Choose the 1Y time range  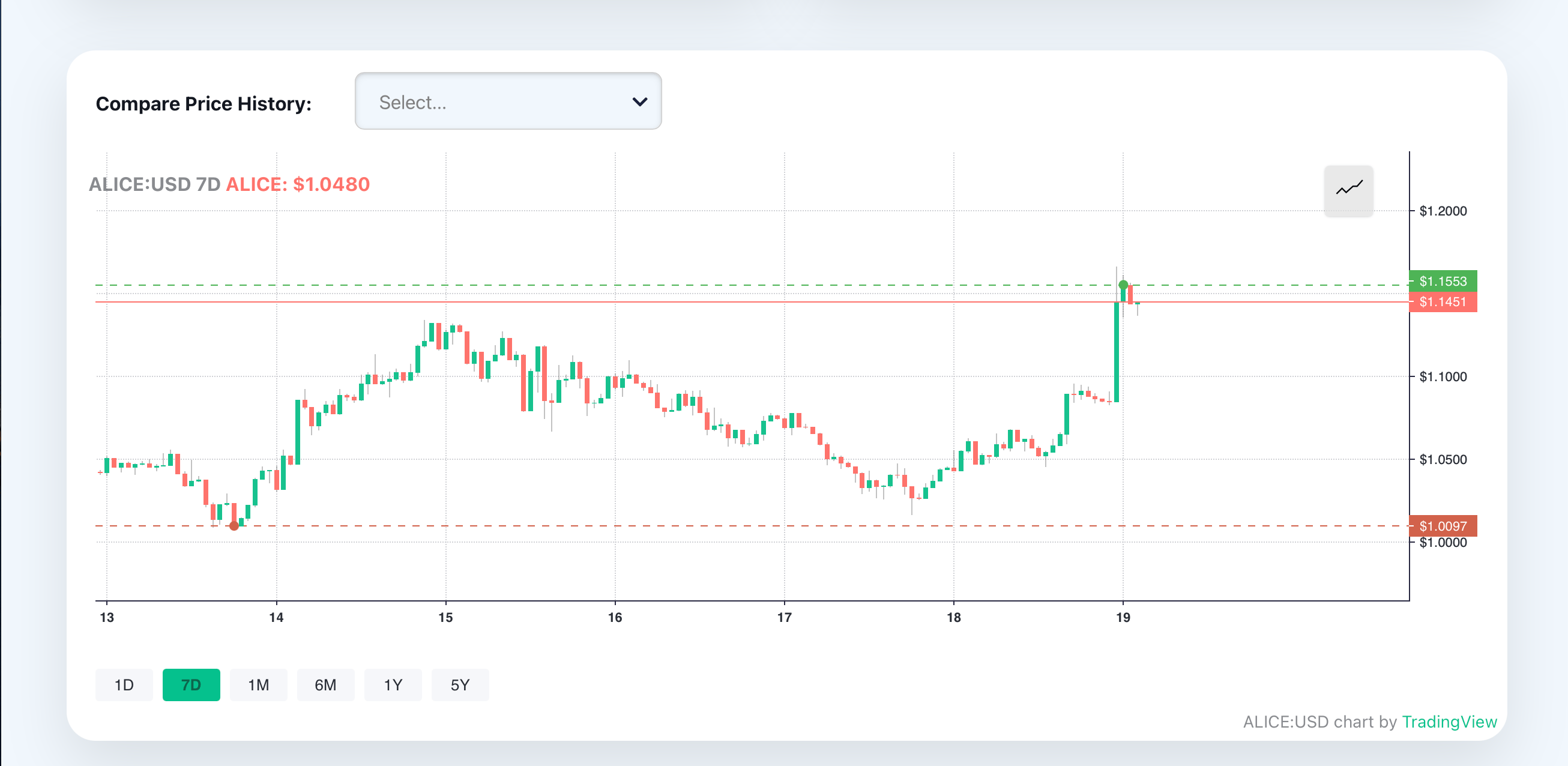pyautogui.click(x=393, y=684)
